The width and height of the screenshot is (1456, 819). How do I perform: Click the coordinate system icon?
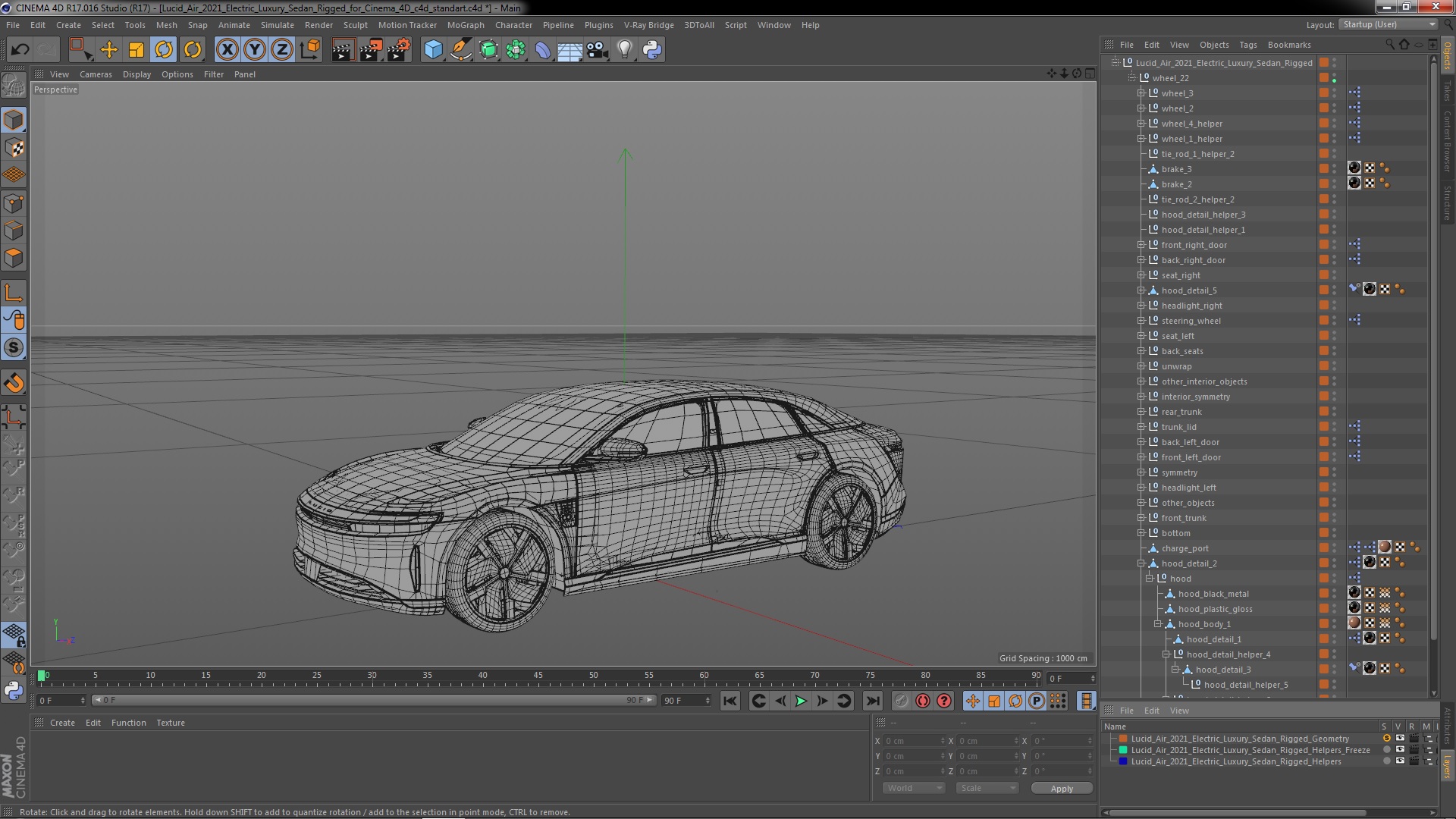coord(309,50)
